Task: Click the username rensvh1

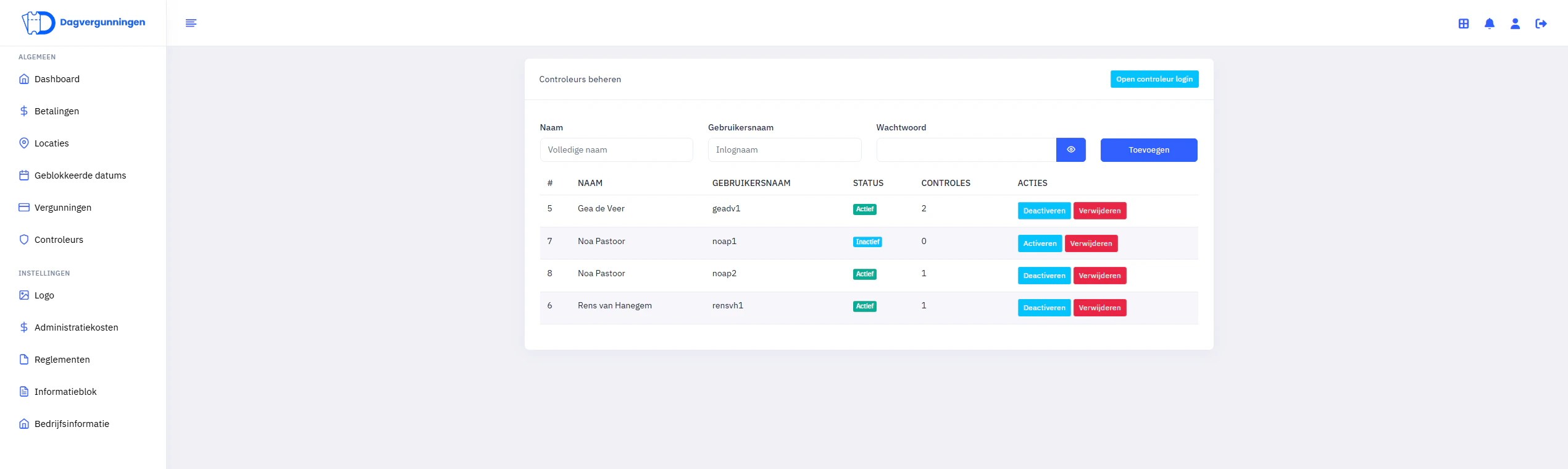Action: 728,306
